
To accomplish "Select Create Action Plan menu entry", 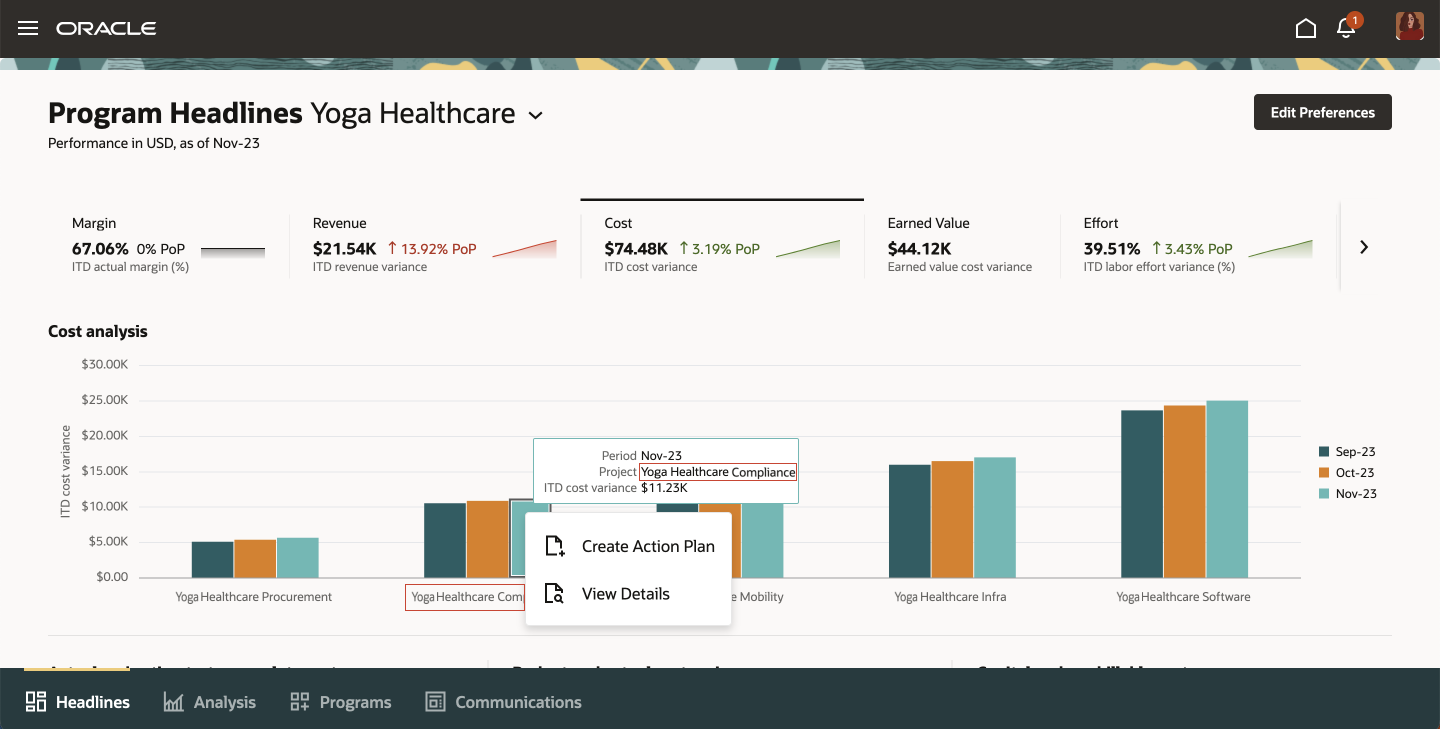I will 628,546.
